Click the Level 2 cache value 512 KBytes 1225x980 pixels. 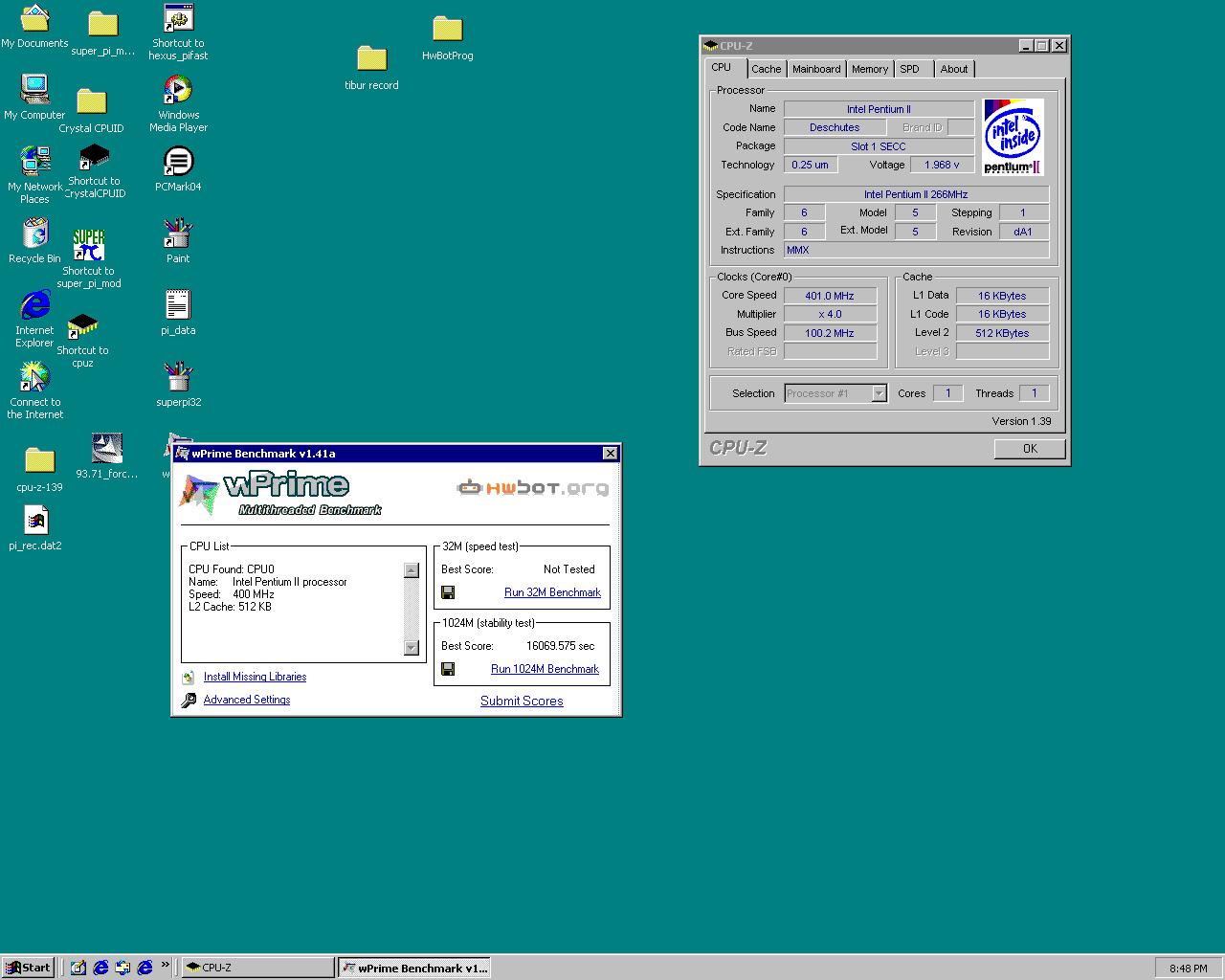pos(1002,333)
